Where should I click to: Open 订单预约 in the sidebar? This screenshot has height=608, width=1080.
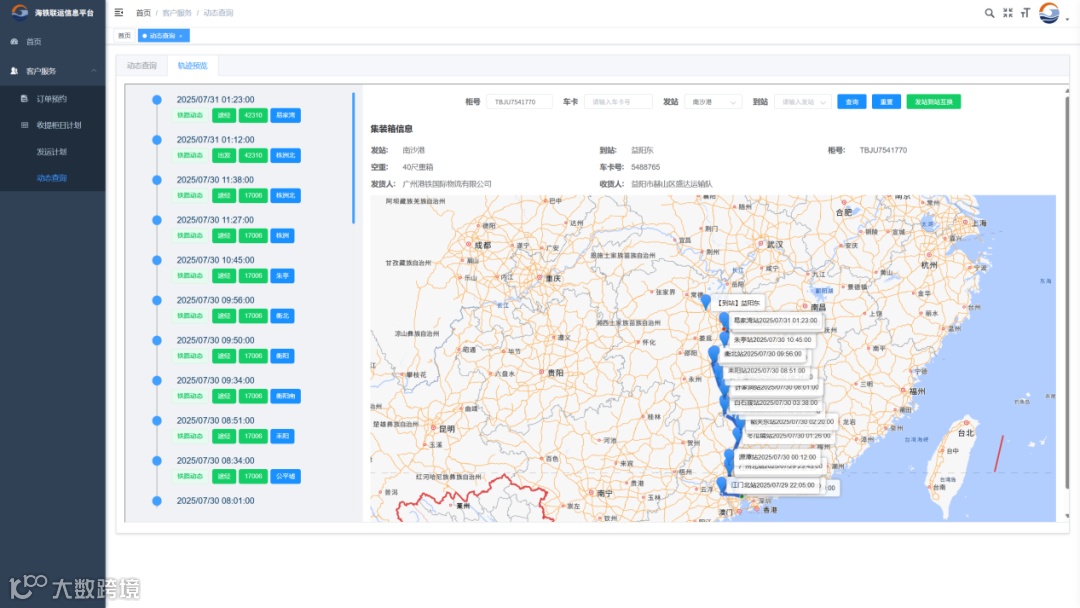[x=53, y=98]
